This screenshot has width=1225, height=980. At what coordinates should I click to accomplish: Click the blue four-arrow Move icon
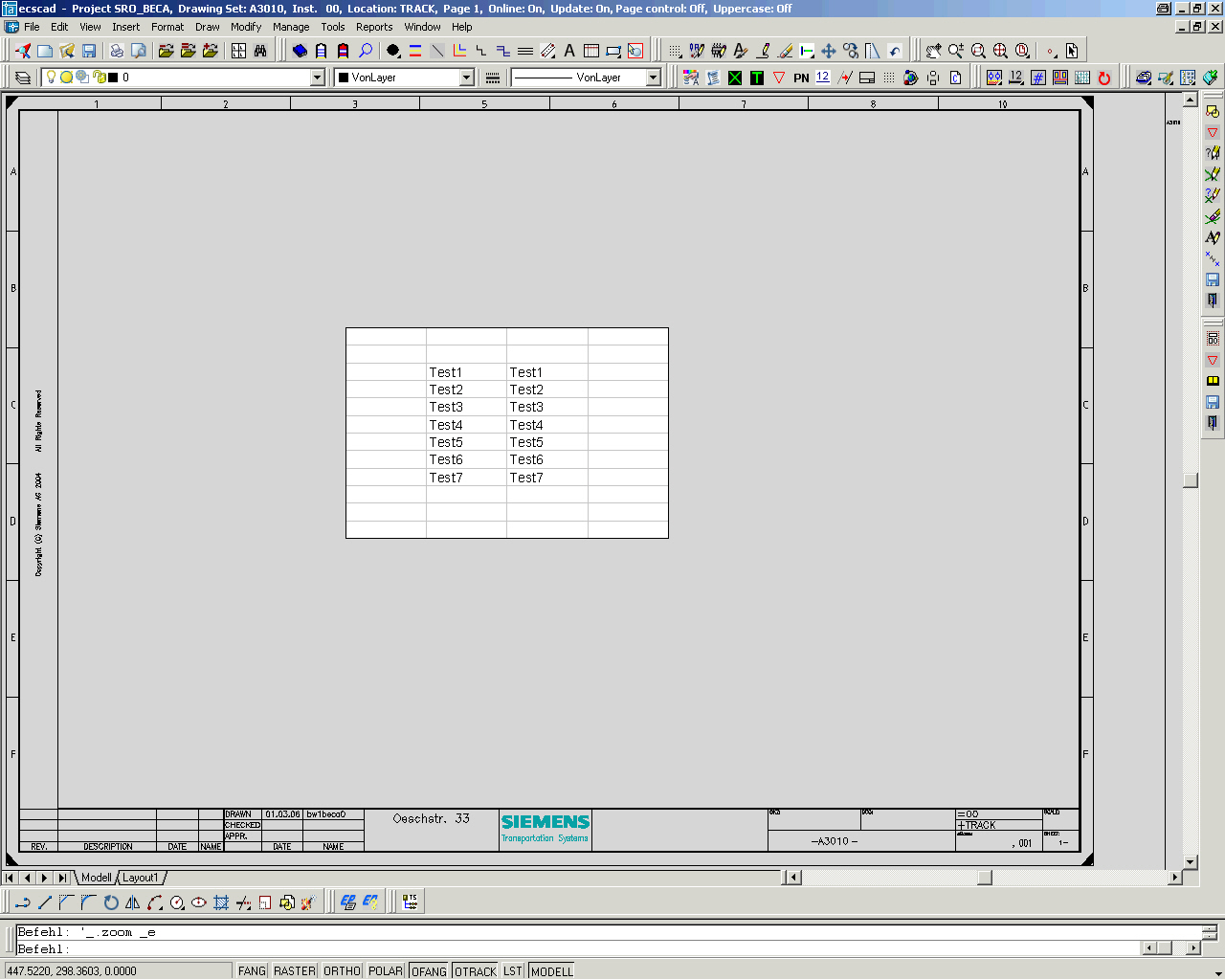pyautogui.click(x=829, y=51)
